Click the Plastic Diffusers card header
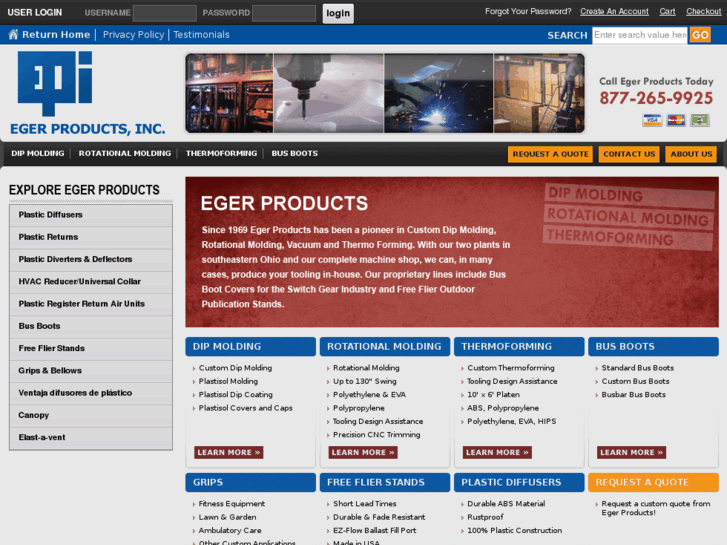 pos(519,482)
